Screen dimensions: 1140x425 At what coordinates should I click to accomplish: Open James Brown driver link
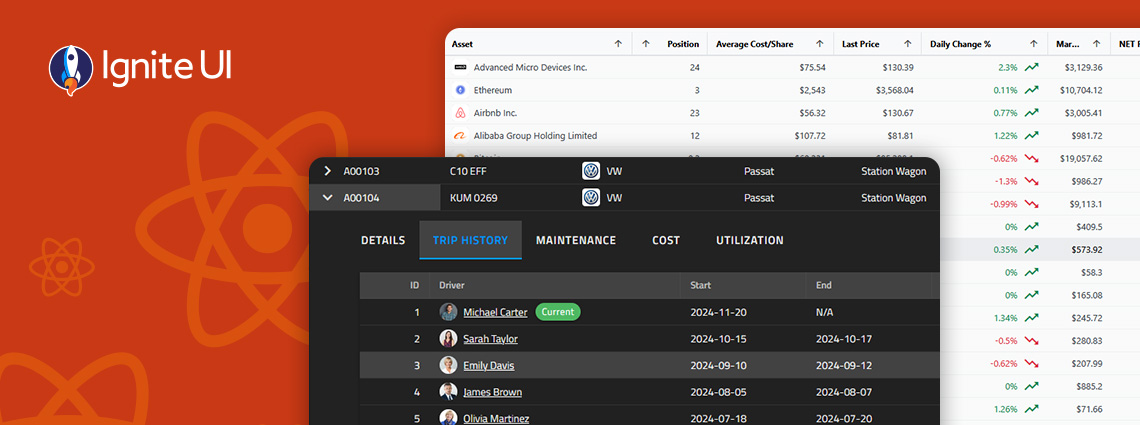pos(492,392)
